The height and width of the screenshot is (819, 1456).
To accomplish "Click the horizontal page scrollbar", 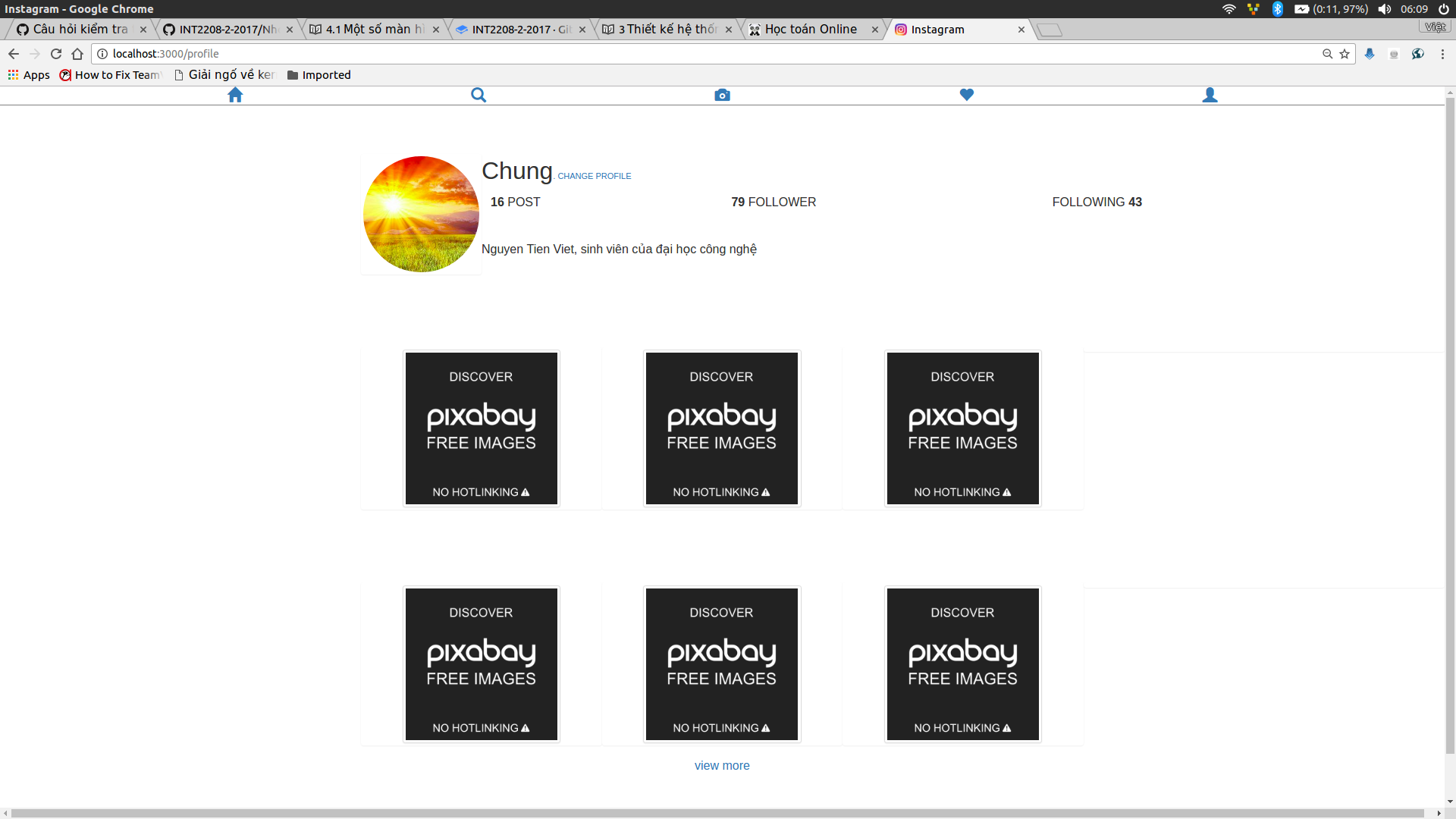I will coord(717,814).
